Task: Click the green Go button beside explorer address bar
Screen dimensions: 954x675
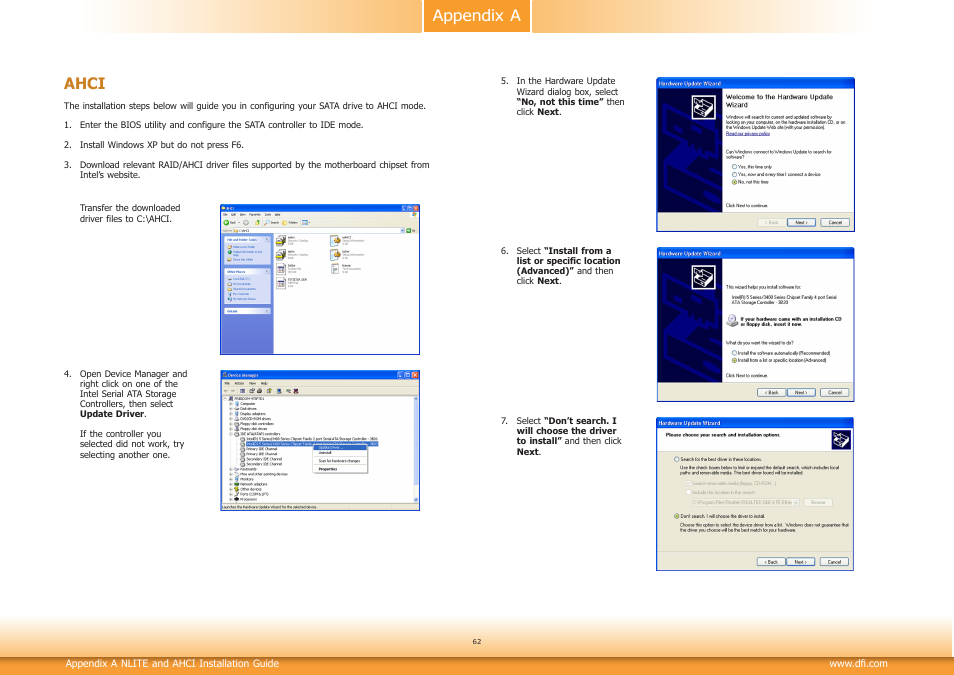Action: pyautogui.click(x=408, y=231)
